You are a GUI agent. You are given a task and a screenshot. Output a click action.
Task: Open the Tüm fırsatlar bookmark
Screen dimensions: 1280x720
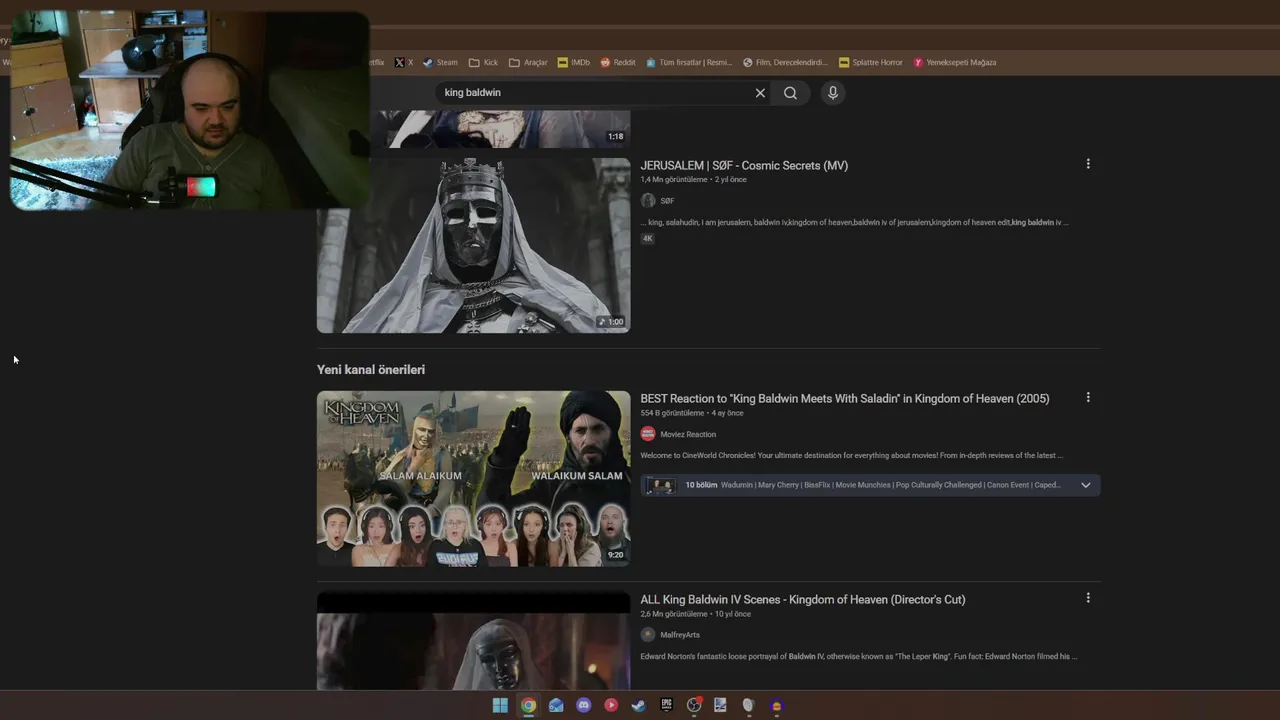point(689,62)
